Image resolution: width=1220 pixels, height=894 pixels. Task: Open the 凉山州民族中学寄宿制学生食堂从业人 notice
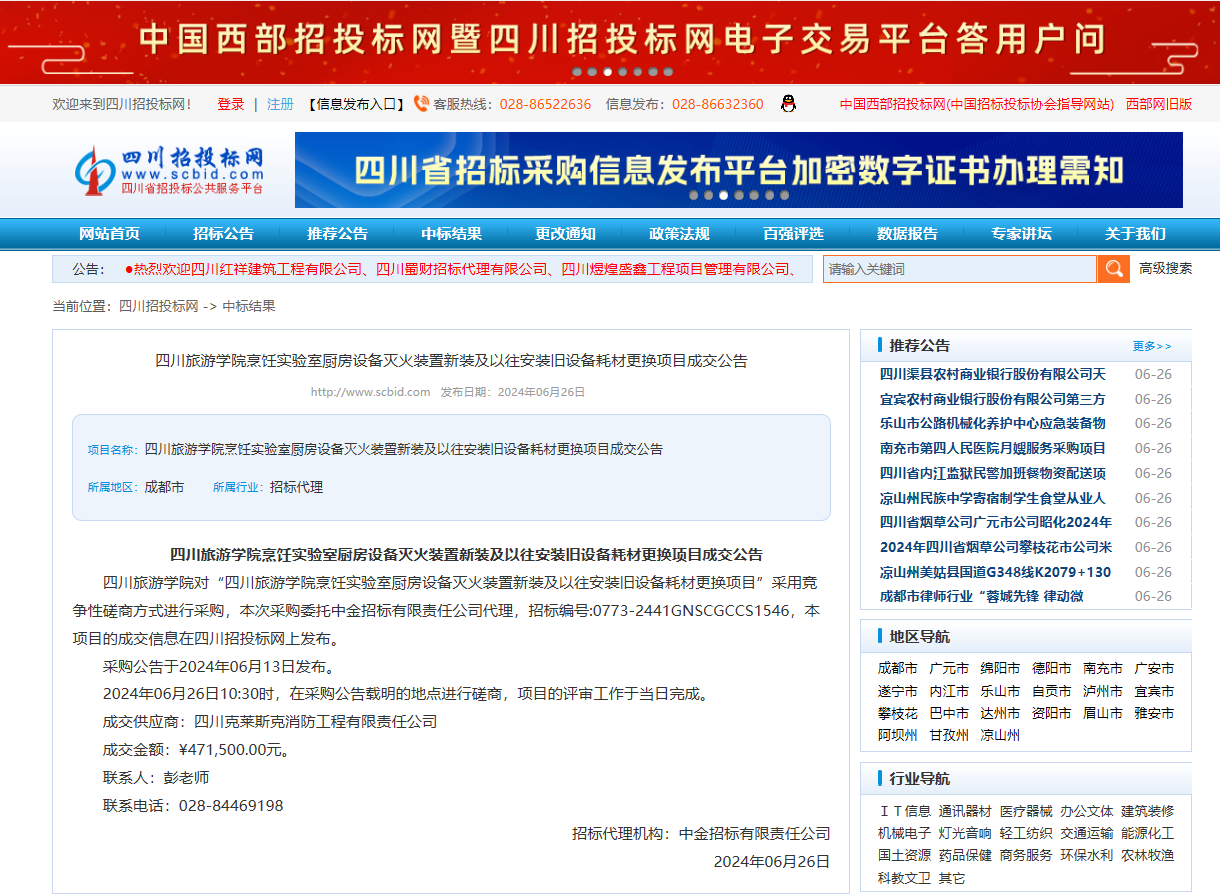(993, 498)
